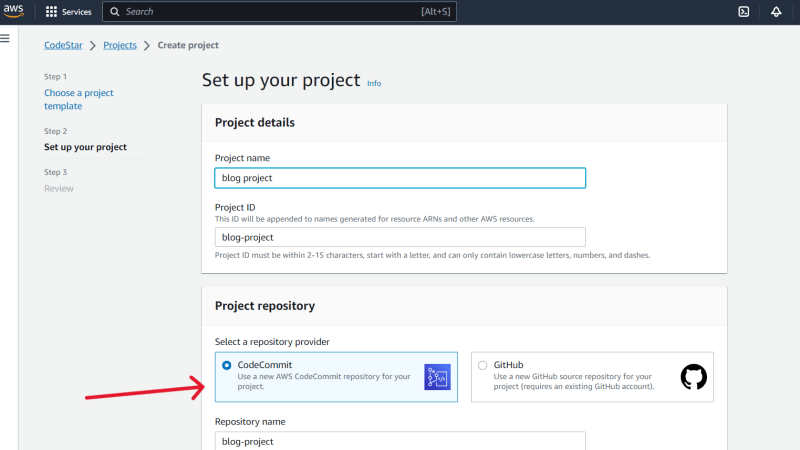The height and width of the screenshot is (450, 800).
Task: Select the GitHub radio button
Action: [x=483, y=365]
